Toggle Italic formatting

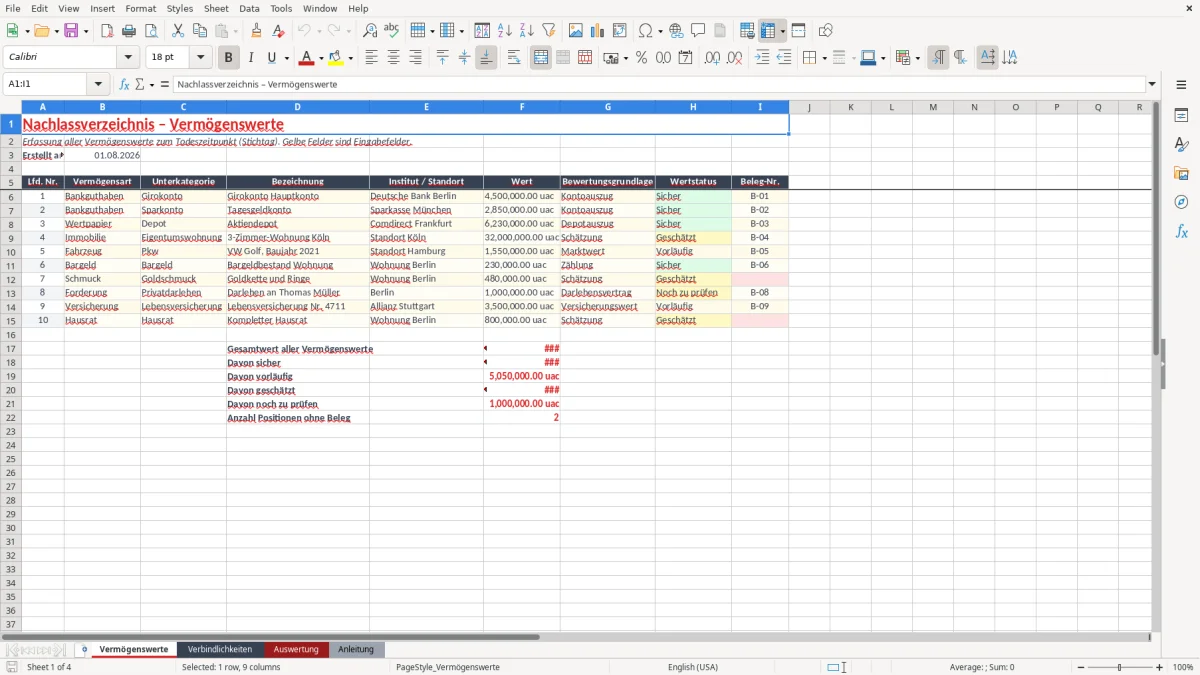(x=251, y=58)
